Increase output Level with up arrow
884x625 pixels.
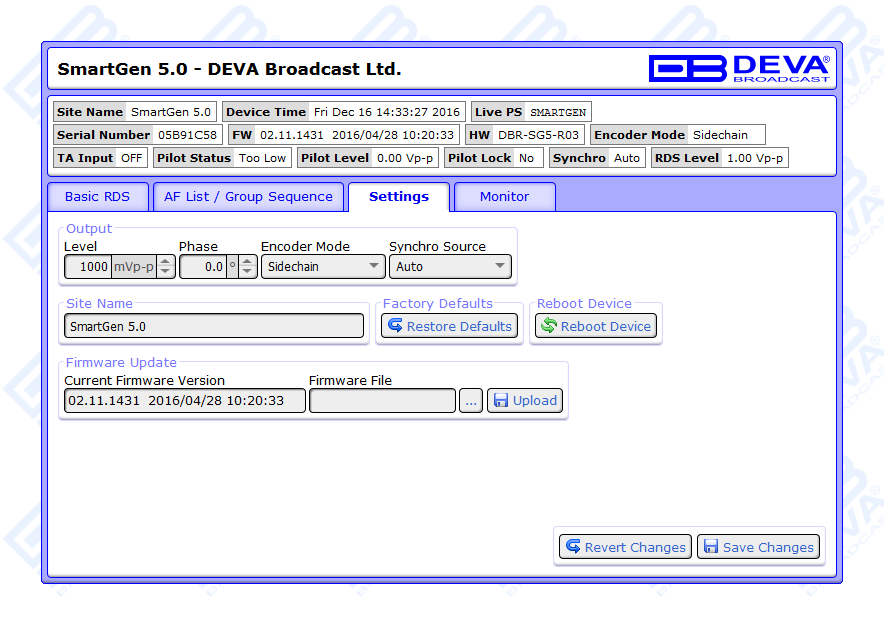[x=166, y=262]
